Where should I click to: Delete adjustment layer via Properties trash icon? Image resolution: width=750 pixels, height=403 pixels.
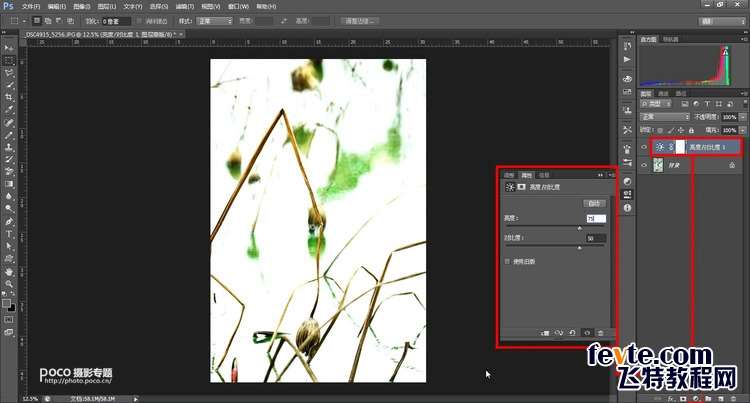(601, 333)
